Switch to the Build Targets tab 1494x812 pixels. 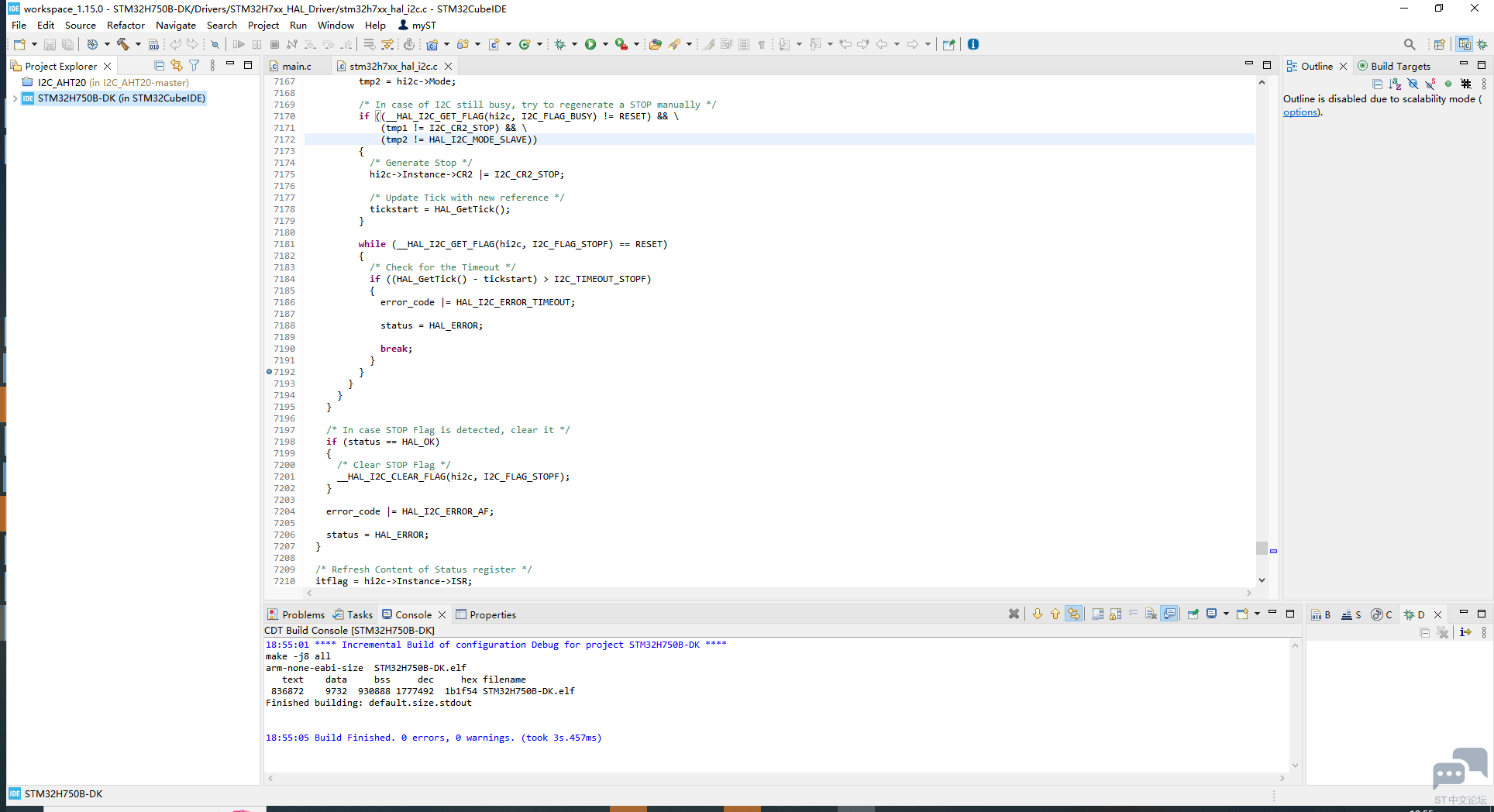coord(1393,67)
